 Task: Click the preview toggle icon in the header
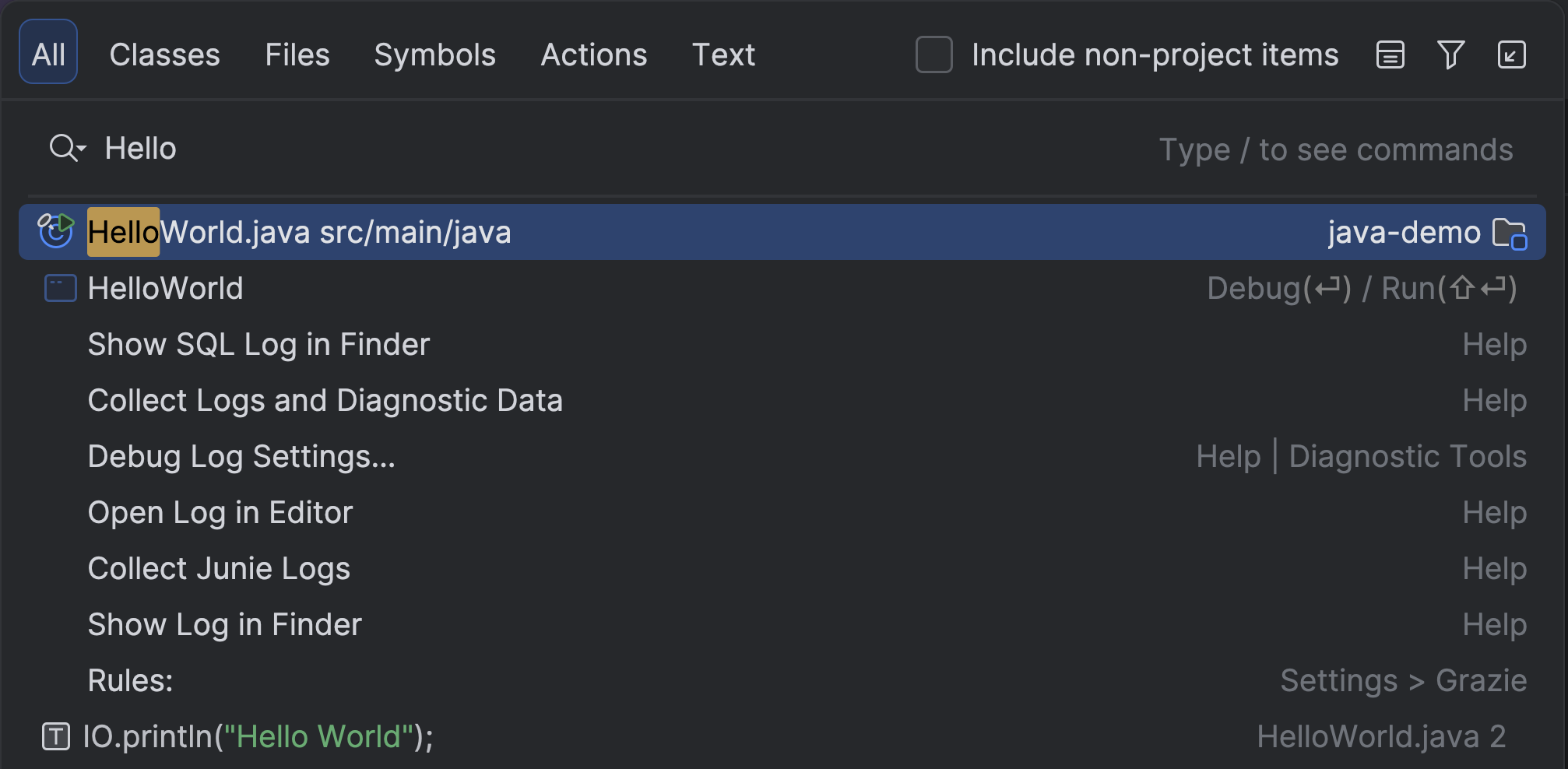[x=1390, y=55]
